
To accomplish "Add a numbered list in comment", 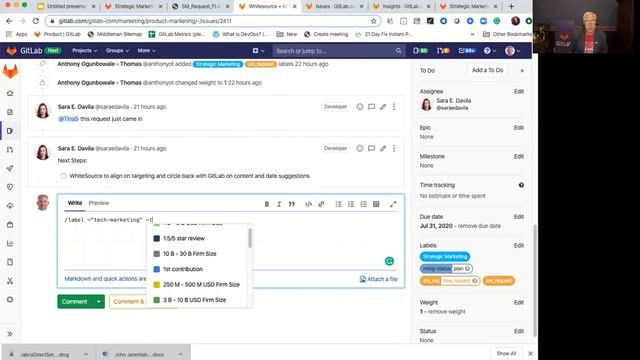I will [x=351, y=204].
